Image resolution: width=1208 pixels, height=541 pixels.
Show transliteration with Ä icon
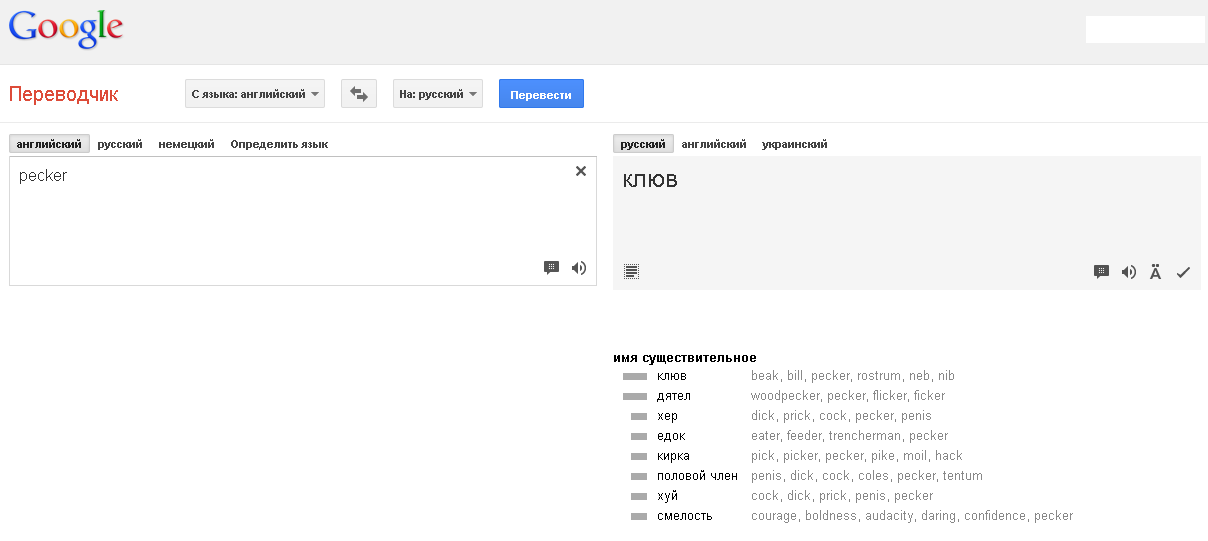[x=1156, y=271]
